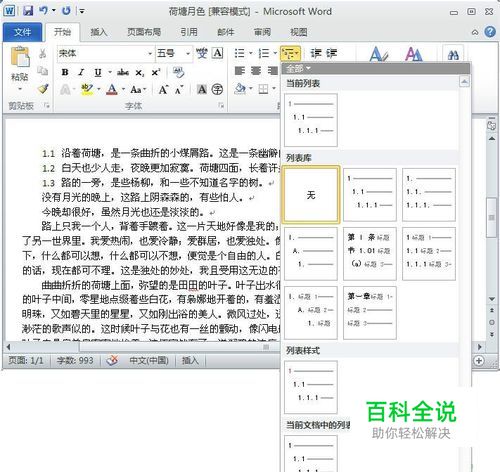Click 中文(中国) language button

149,361
